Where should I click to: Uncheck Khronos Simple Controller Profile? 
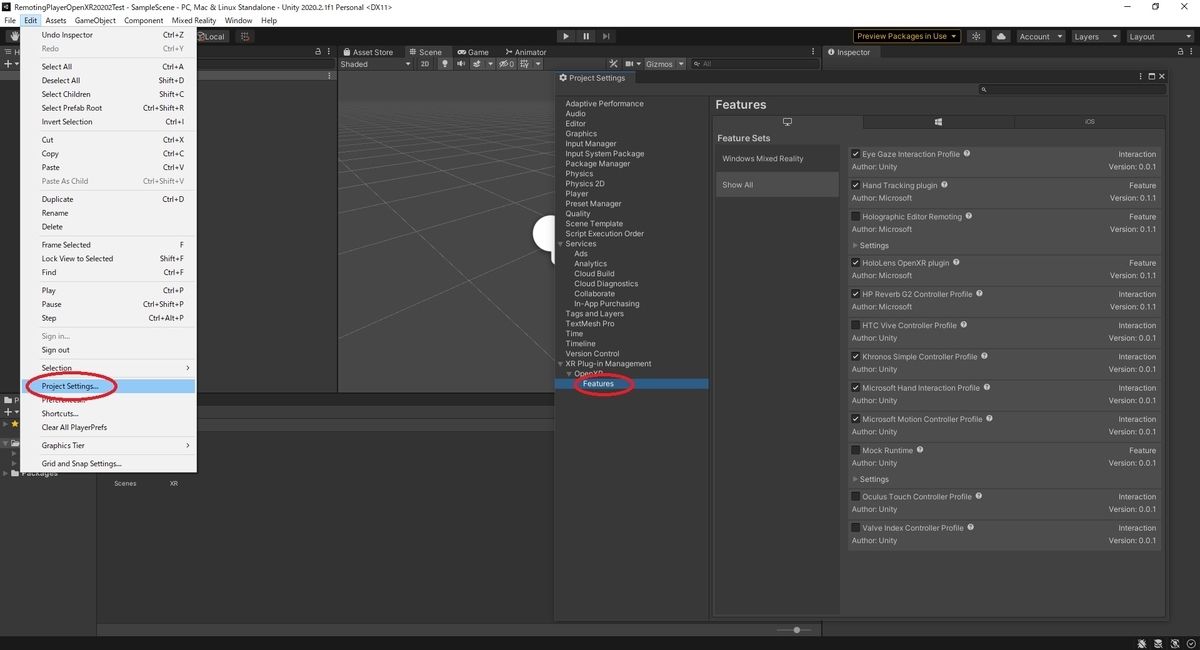point(855,356)
